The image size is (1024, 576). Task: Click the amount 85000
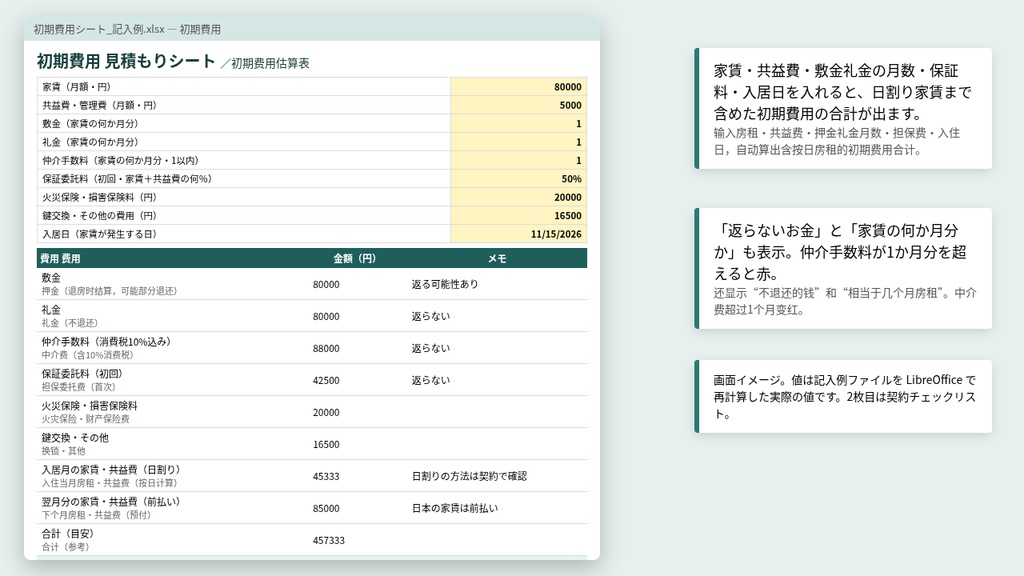coord(326,509)
